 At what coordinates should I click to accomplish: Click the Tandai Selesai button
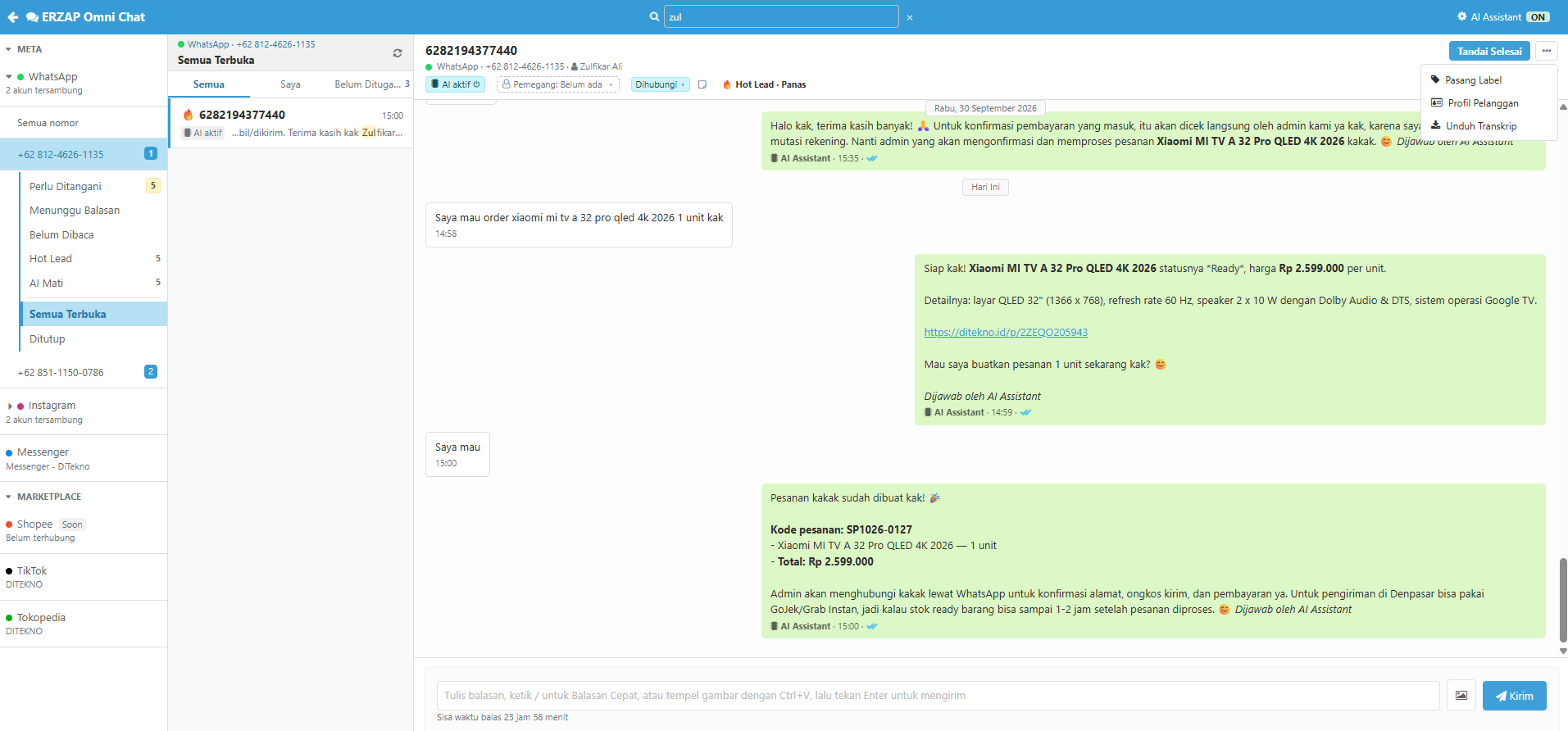(1489, 51)
